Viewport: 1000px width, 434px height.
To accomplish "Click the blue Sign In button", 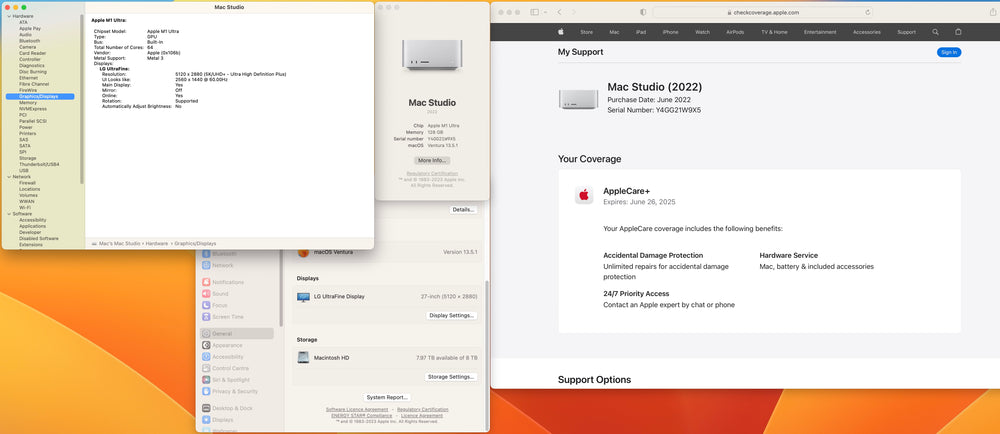I will point(949,52).
